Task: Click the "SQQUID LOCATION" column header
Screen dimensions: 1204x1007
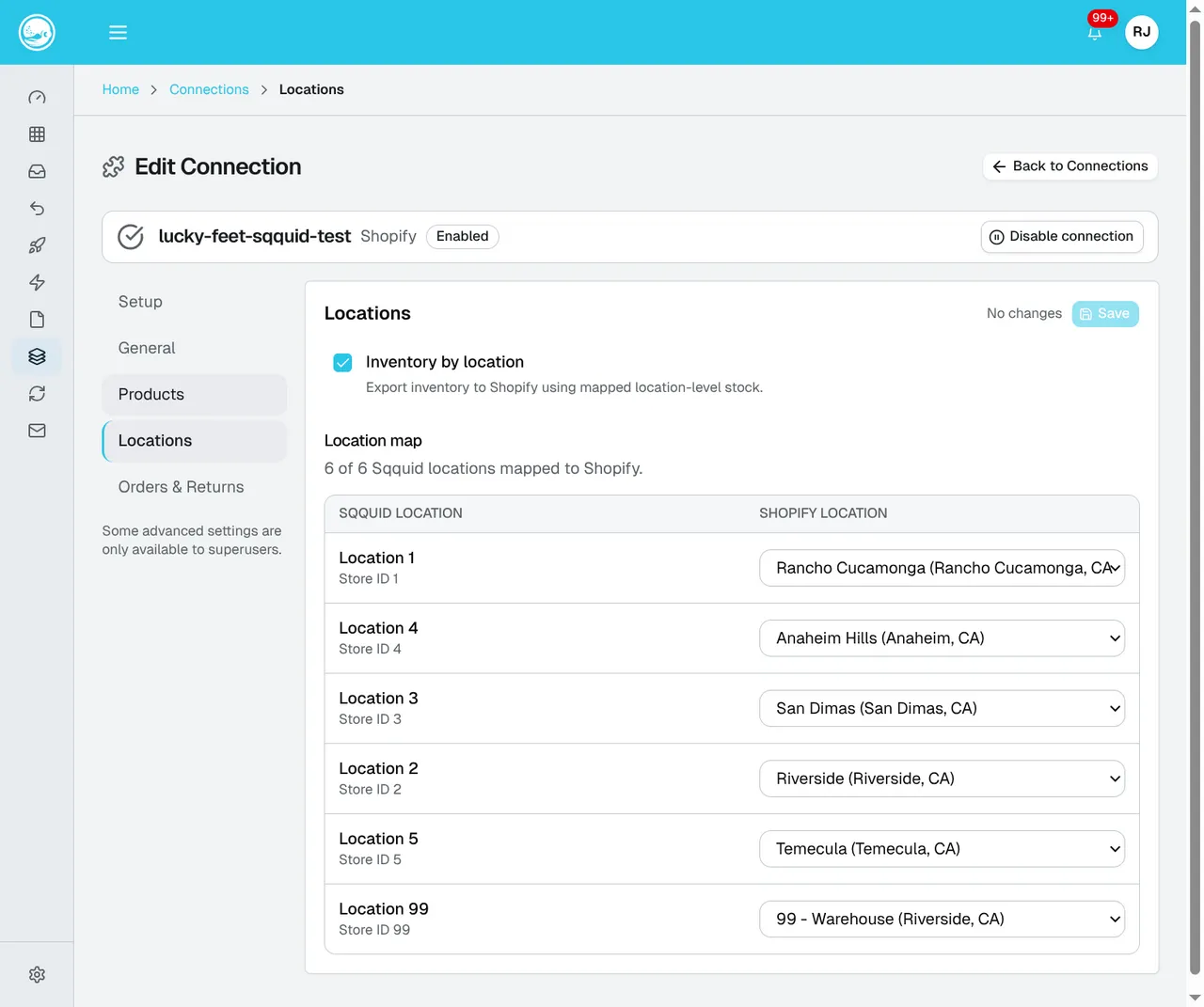Action: click(x=401, y=513)
